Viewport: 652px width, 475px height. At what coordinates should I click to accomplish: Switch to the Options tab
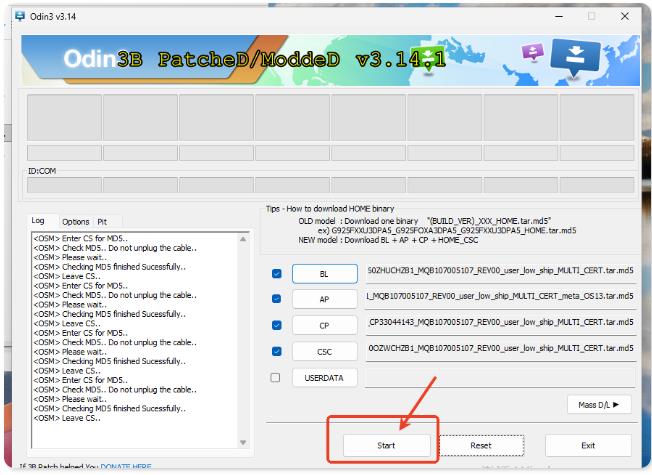coord(76,222)
